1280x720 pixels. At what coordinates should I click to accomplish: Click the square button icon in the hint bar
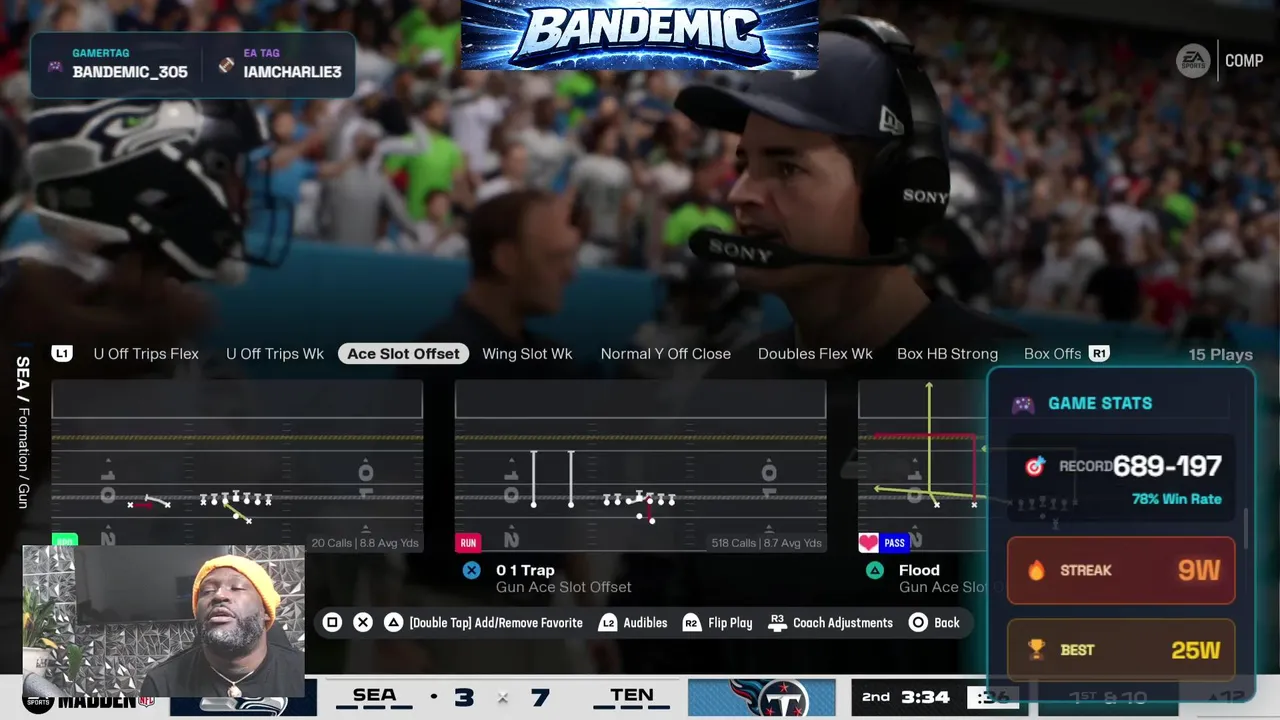pos(332,623)
